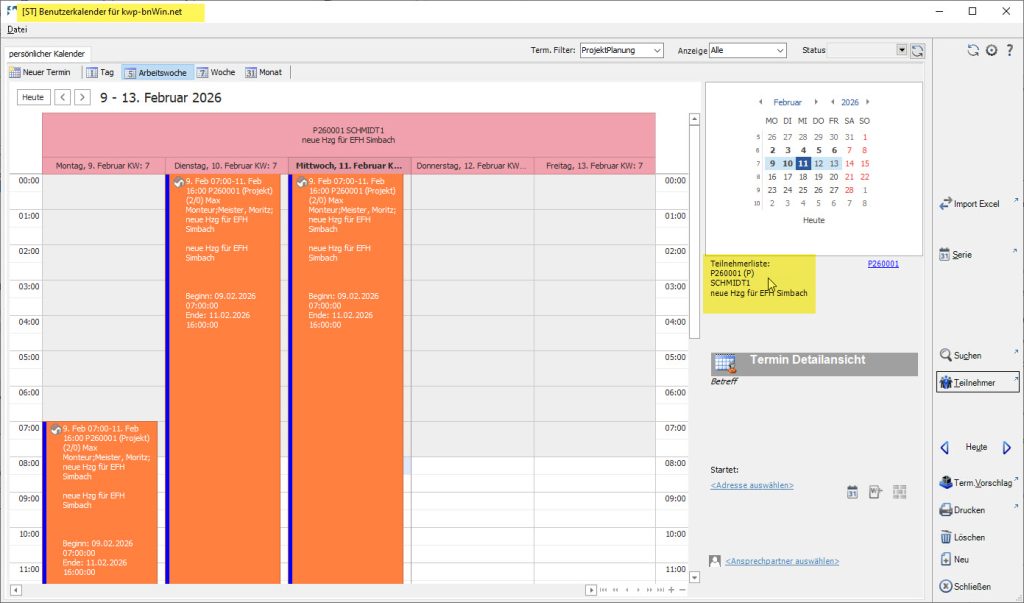Viewport: 1024px width, 603px height.
Task: Open the Import Excel function
Action: pyautogui.click(x=945, y=204)
